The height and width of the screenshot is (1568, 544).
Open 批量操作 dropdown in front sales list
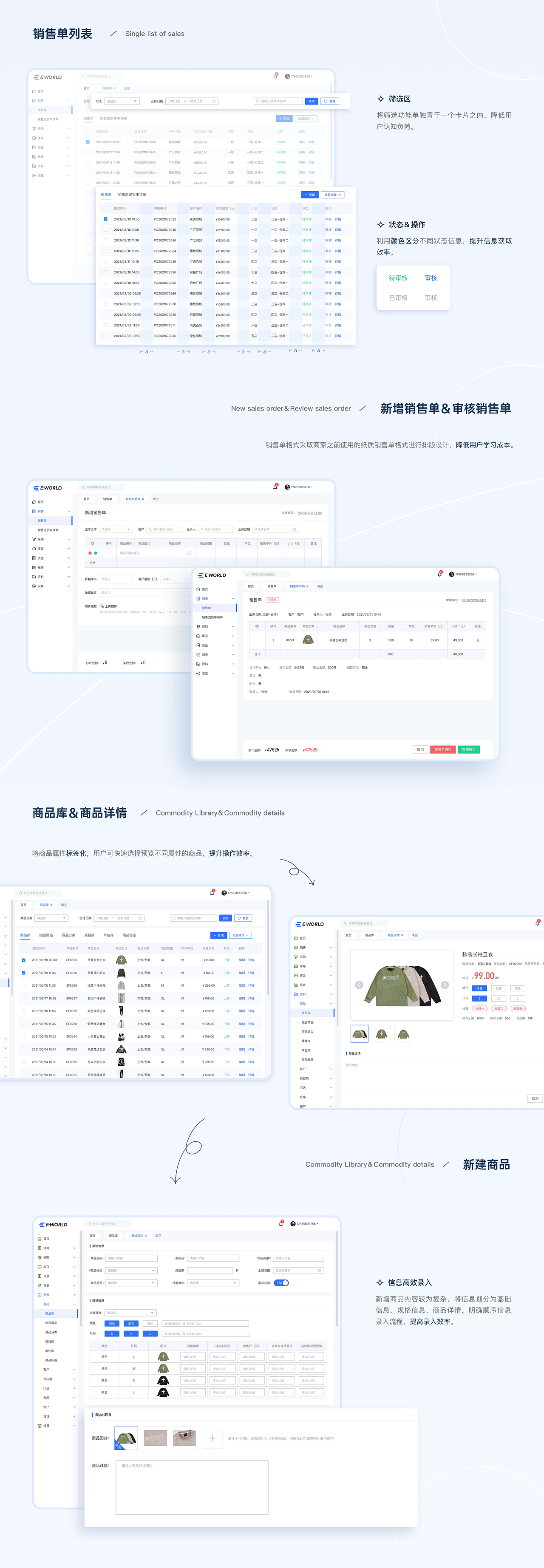pyautogui.click(x=332, y=195)
